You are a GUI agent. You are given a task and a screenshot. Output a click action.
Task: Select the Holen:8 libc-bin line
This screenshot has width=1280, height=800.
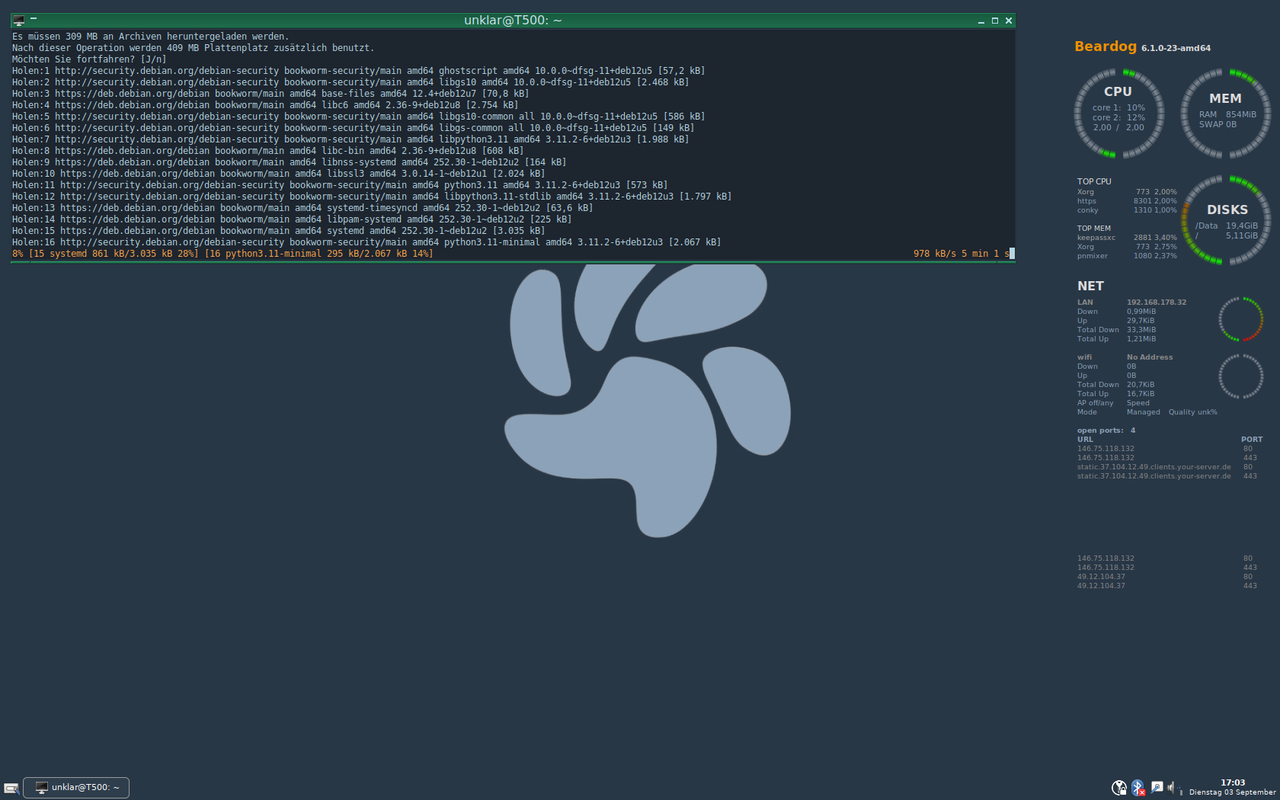(x=265, y=151)
